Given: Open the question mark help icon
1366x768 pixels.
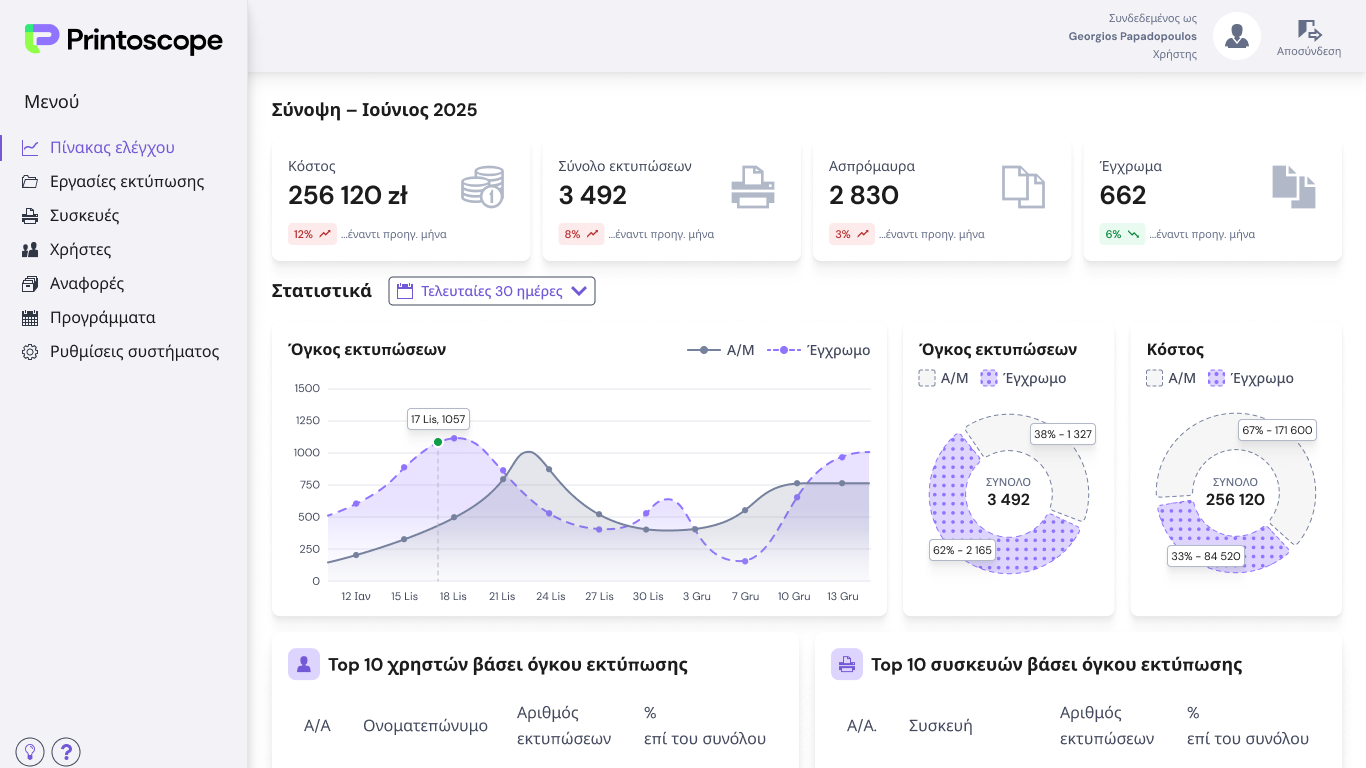Looking at the screenshot, I should [66, 752].
